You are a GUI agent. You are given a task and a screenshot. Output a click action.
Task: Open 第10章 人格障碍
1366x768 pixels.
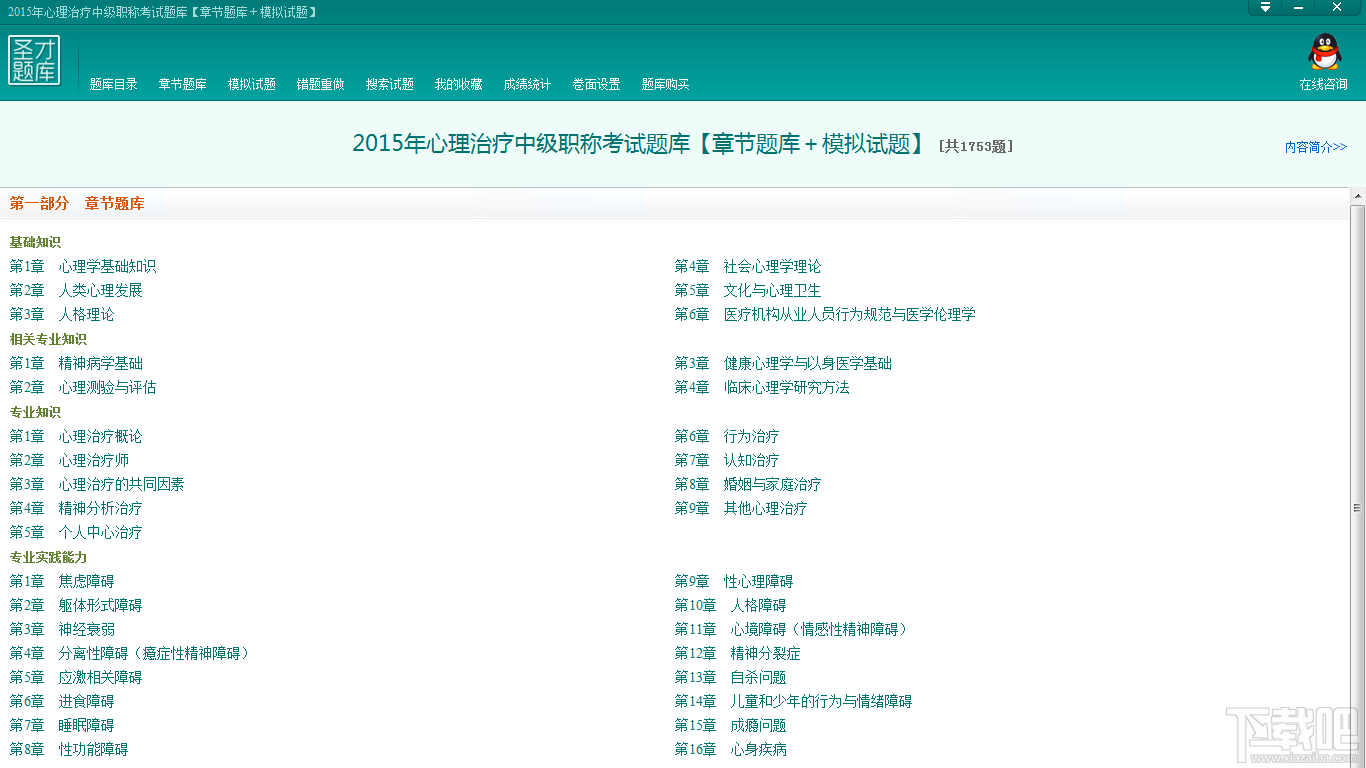pos(730,605)
